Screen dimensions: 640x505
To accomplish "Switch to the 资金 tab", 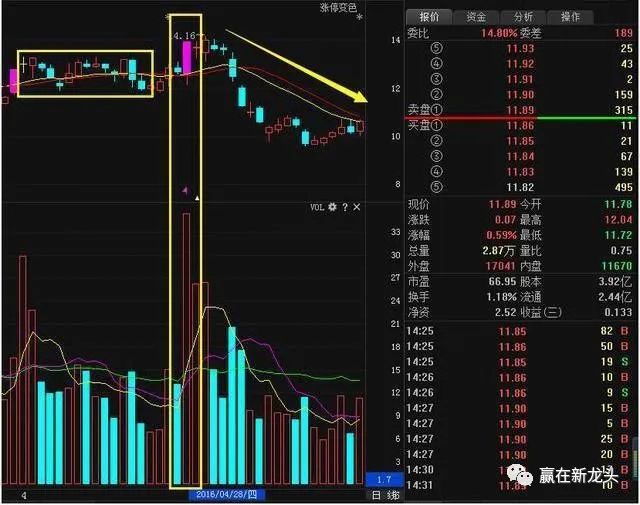I will [x=476, y=17].
